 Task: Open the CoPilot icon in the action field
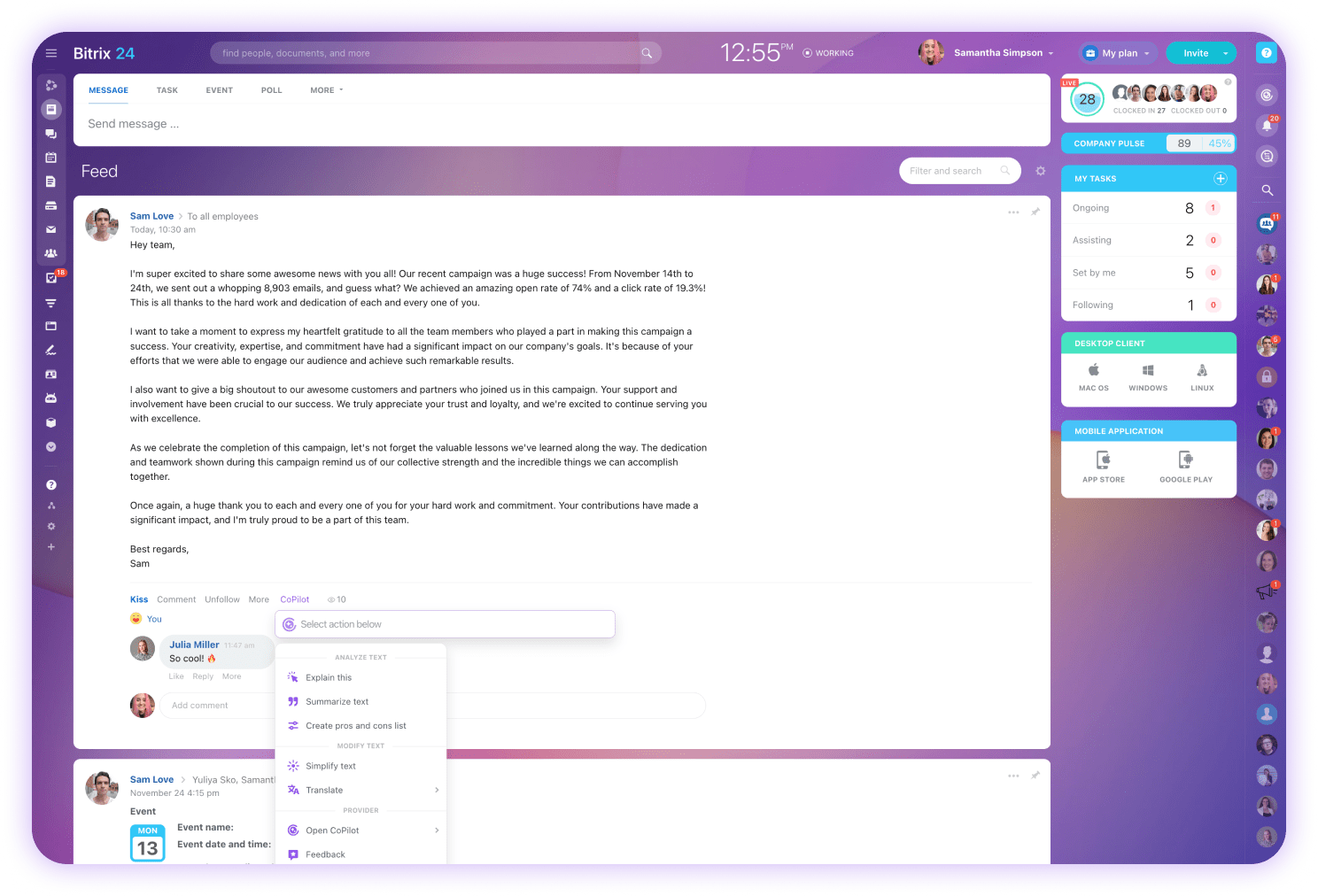[288, 624]
